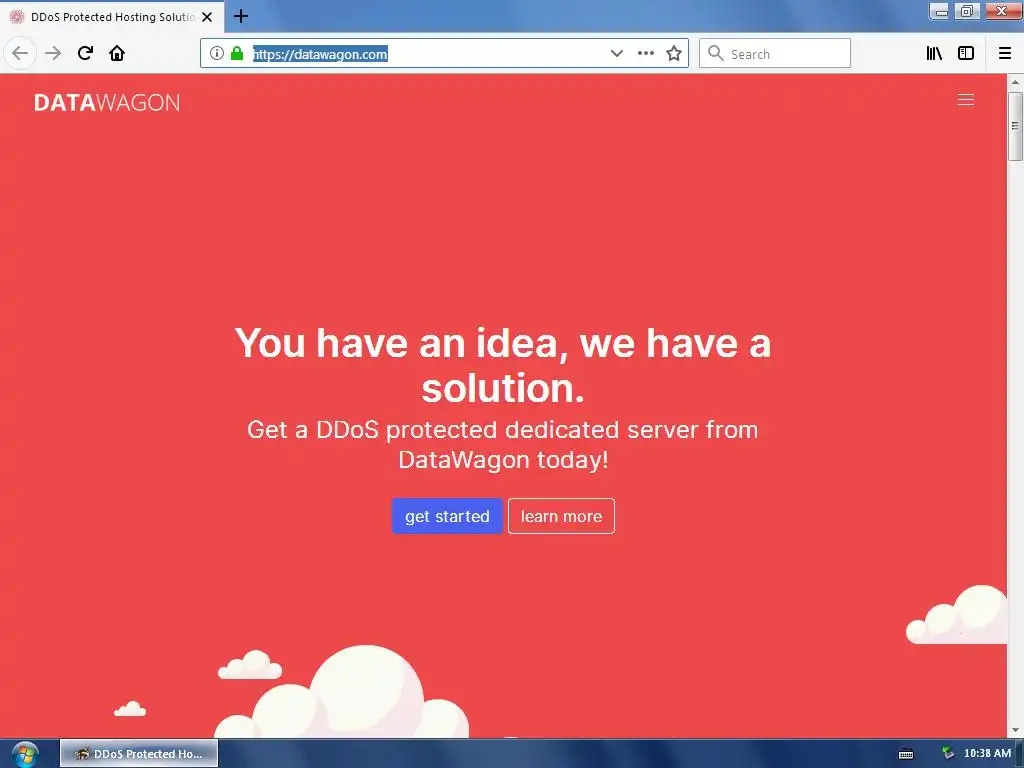
Task: Open page actions three-dot menu
Action: 645,54
